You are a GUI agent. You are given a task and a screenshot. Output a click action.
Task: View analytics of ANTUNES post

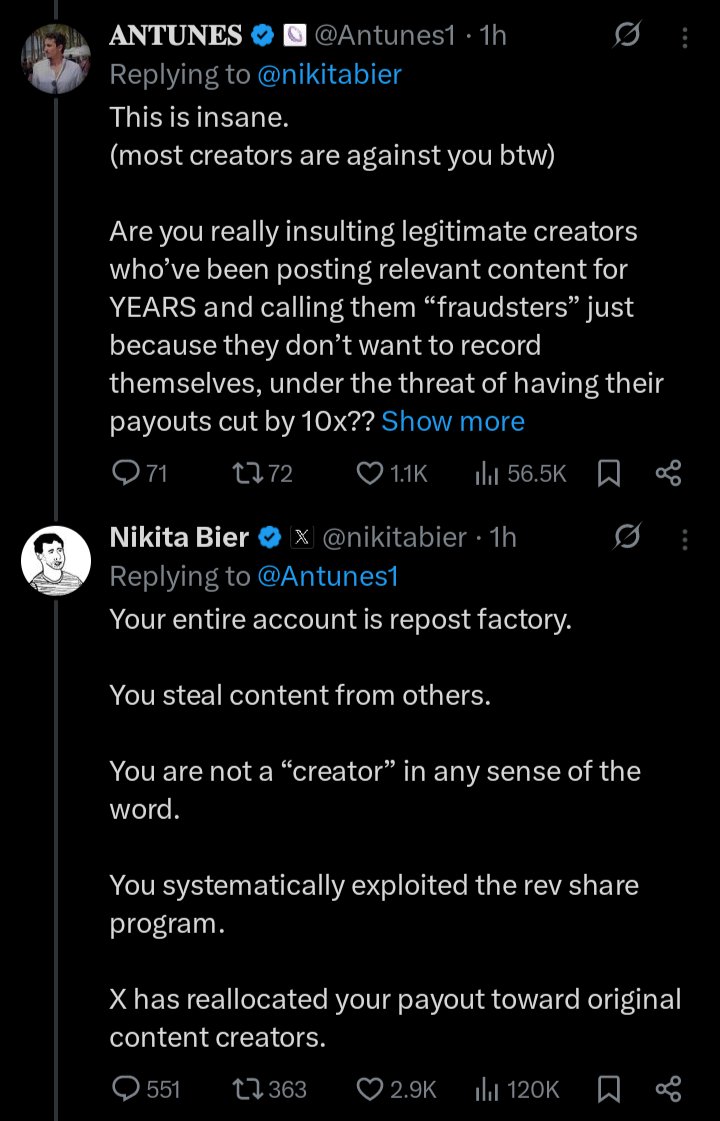coord(487,473)
